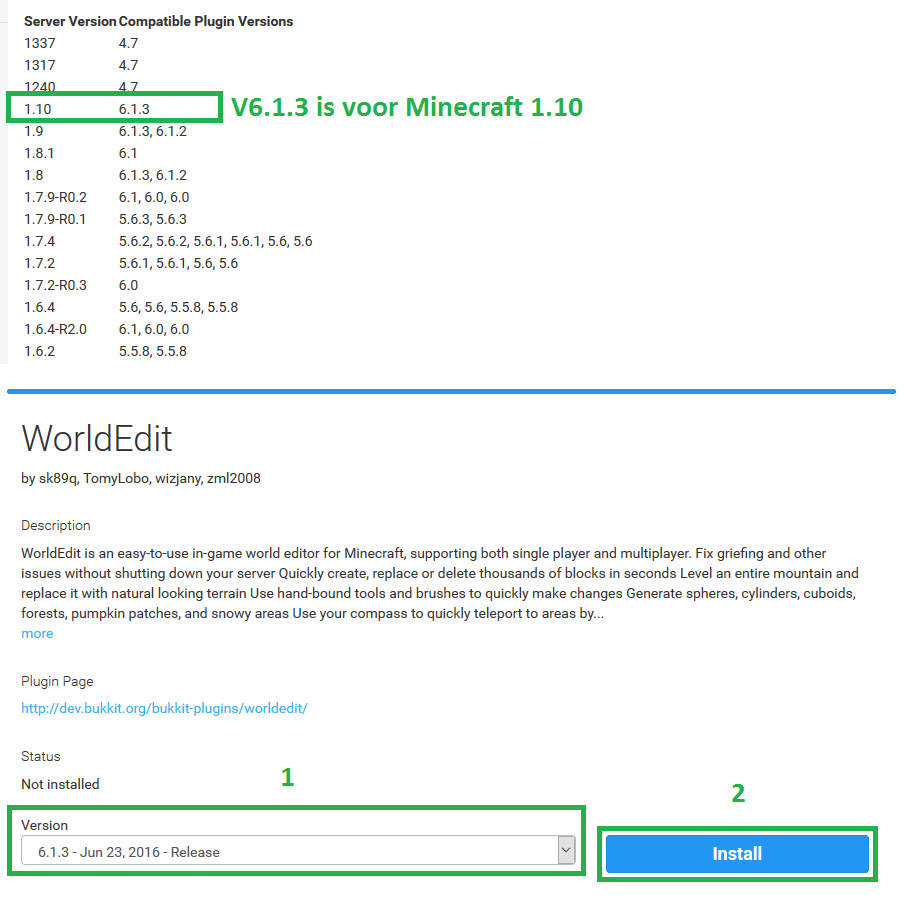The height and width of the screenshot is (902, 910).
Task: Click '5.6.3, 5.6.3' plugin versions cell
Action: (x=153, y=219)
